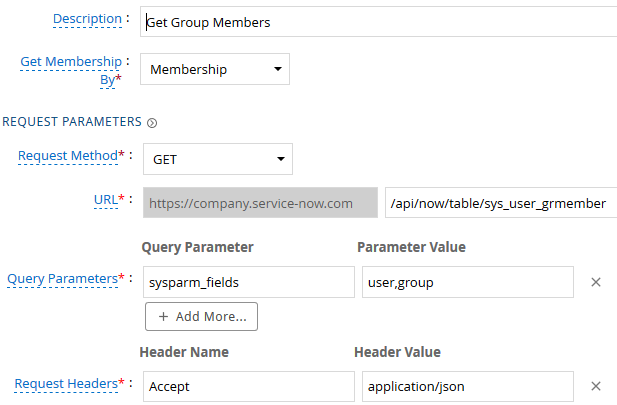Image resolution: width=617 pixels, height=405 pixels.
Task: Click the application/json header value field
Action: [467, 387]
